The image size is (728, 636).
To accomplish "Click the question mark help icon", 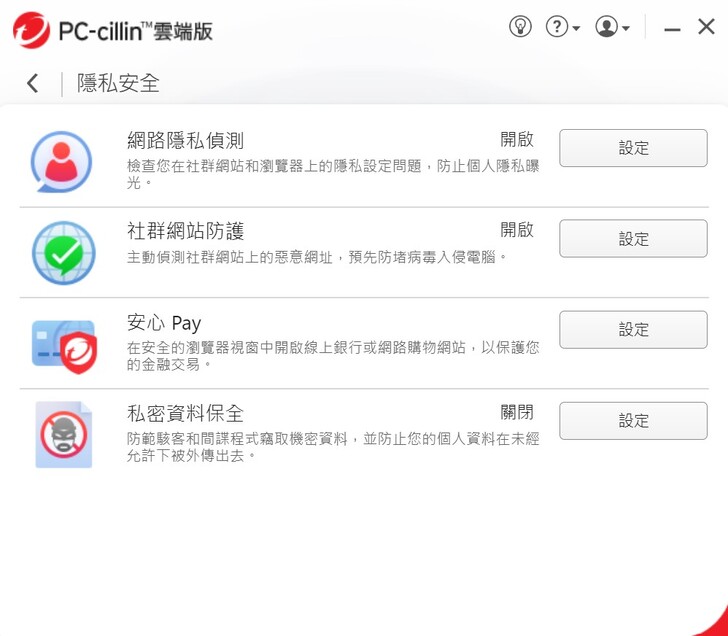I will 557,26.
